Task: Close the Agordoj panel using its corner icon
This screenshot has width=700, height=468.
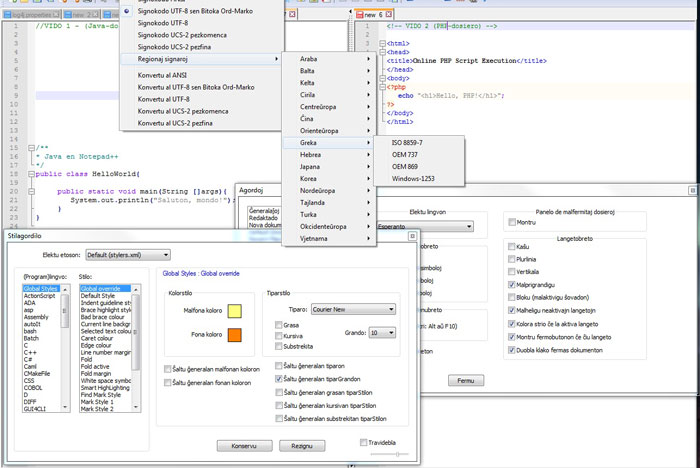Action: (x=692, y=190)
